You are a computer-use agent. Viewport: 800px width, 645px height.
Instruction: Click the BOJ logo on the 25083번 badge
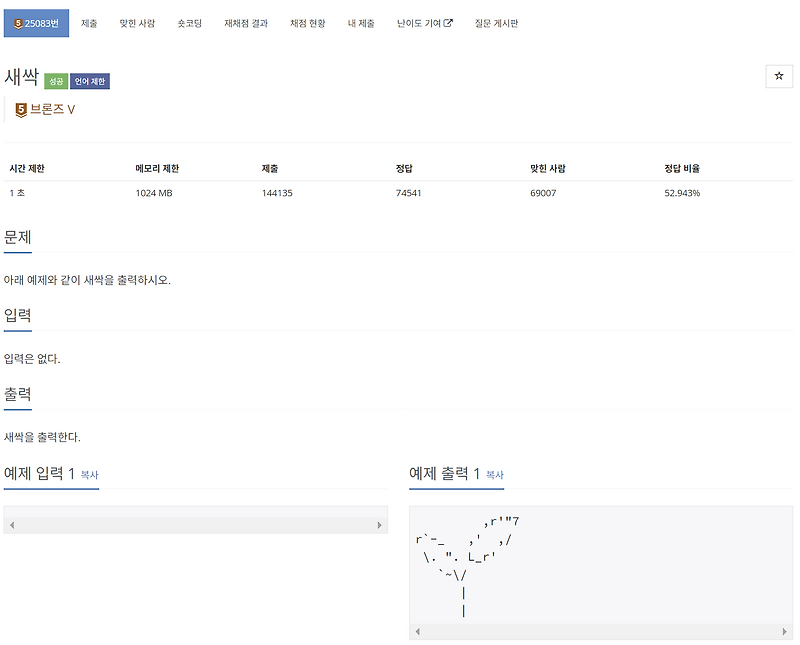click(17, 22)
